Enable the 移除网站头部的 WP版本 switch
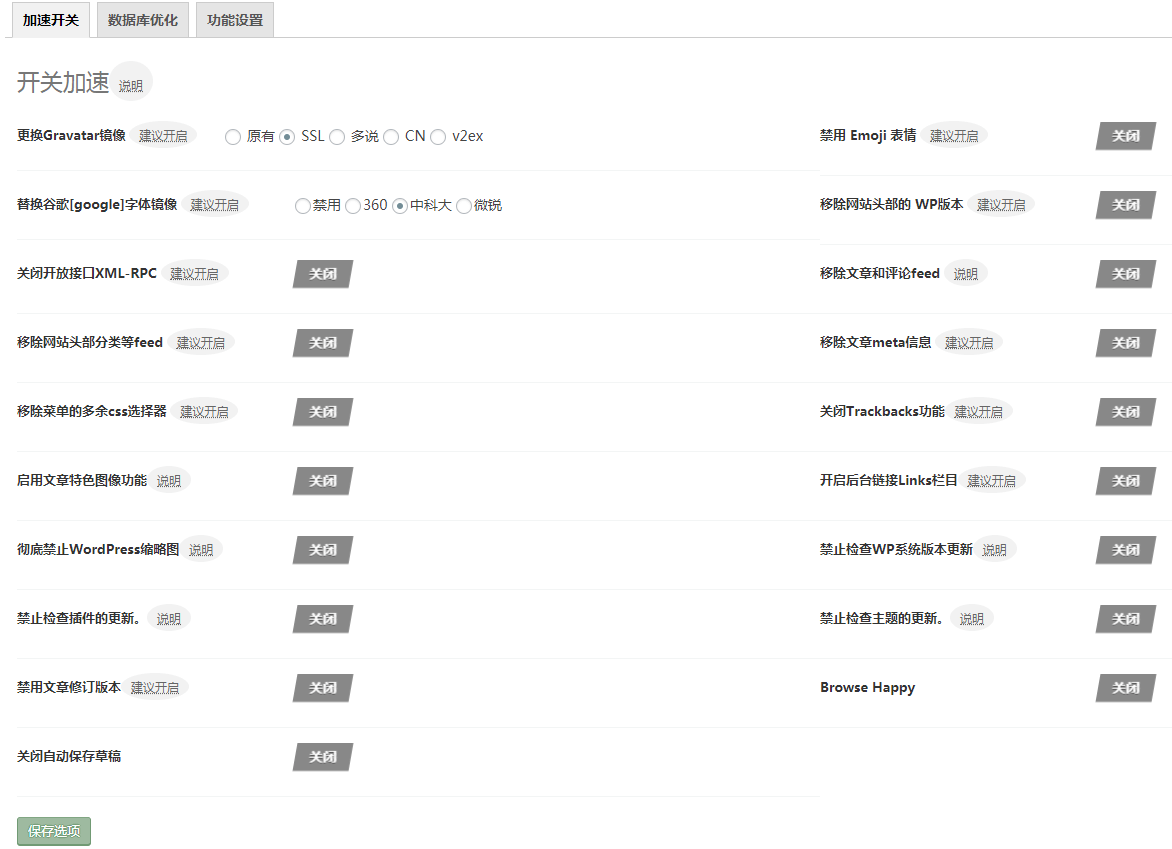The image size is (1172, 849). 1126,205
